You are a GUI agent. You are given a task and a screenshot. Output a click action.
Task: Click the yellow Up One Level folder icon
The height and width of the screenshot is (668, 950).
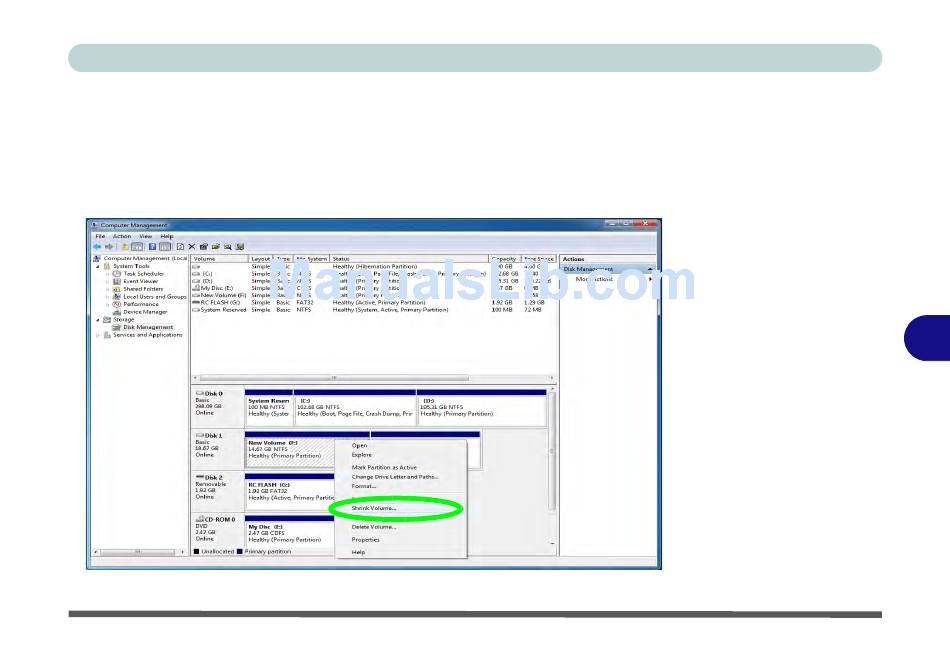tap(125, 247)
